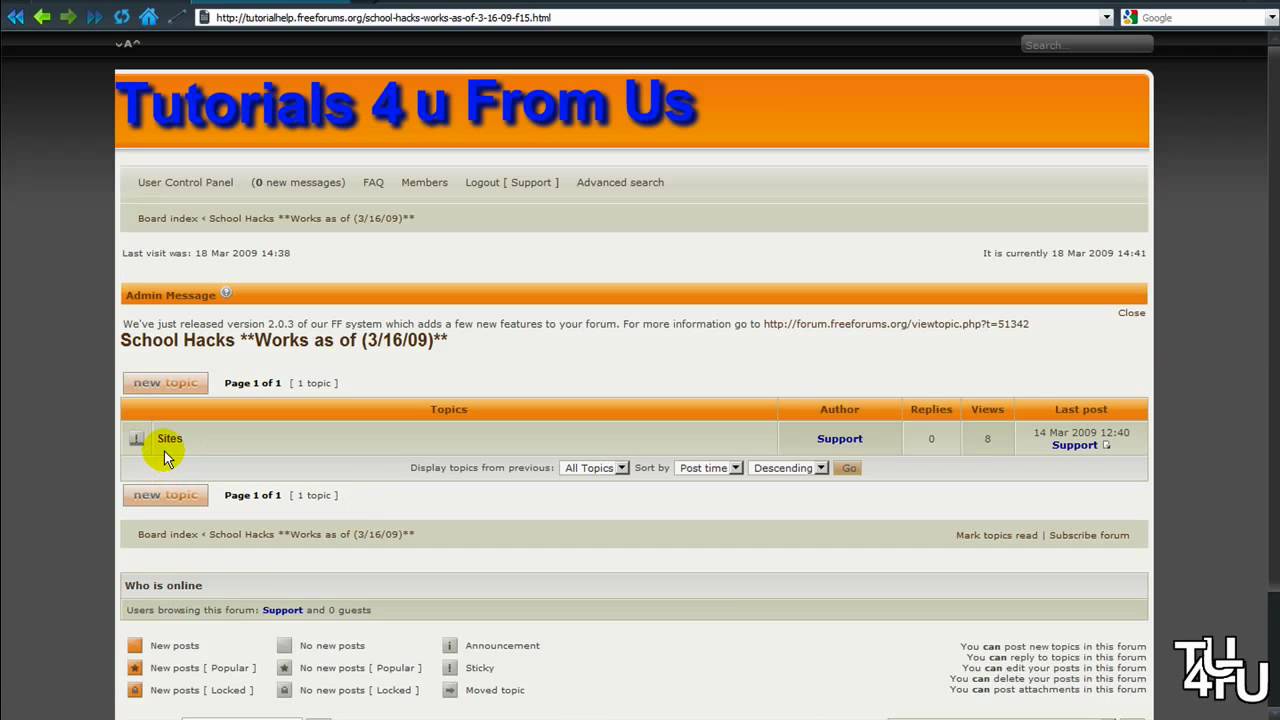
Task: Click the Who is online heading
Action: click(163, 585)
